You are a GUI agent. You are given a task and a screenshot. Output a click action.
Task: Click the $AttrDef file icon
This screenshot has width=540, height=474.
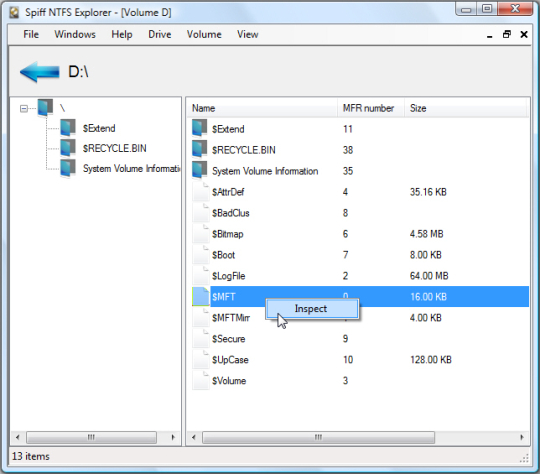[201, 192]
